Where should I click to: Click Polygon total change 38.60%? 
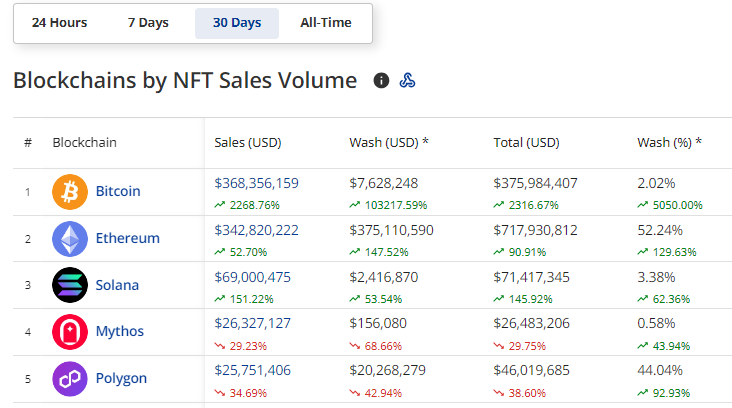pos(527,393)
